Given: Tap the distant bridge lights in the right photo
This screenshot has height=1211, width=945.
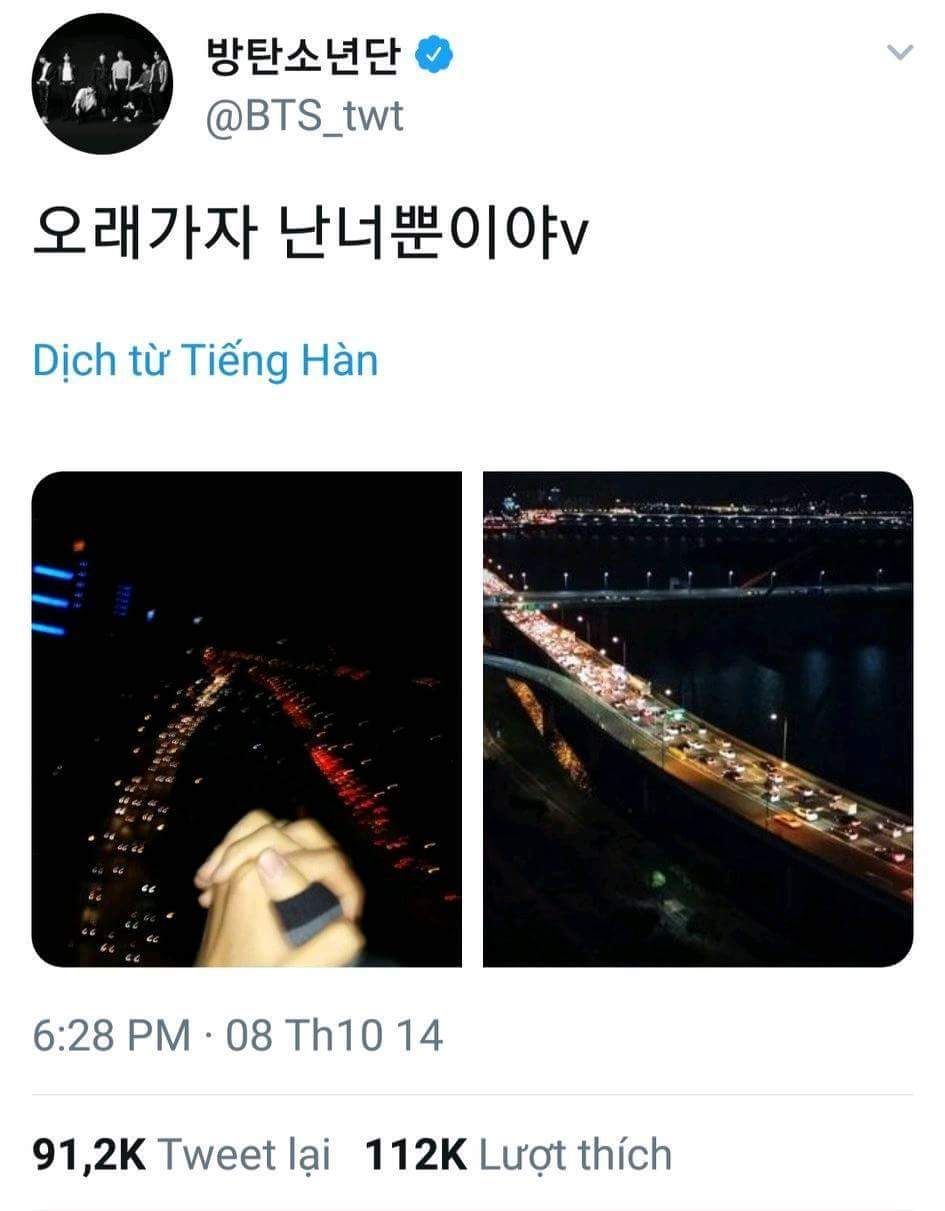Looking at the screenshot, I should click(700, 518).
